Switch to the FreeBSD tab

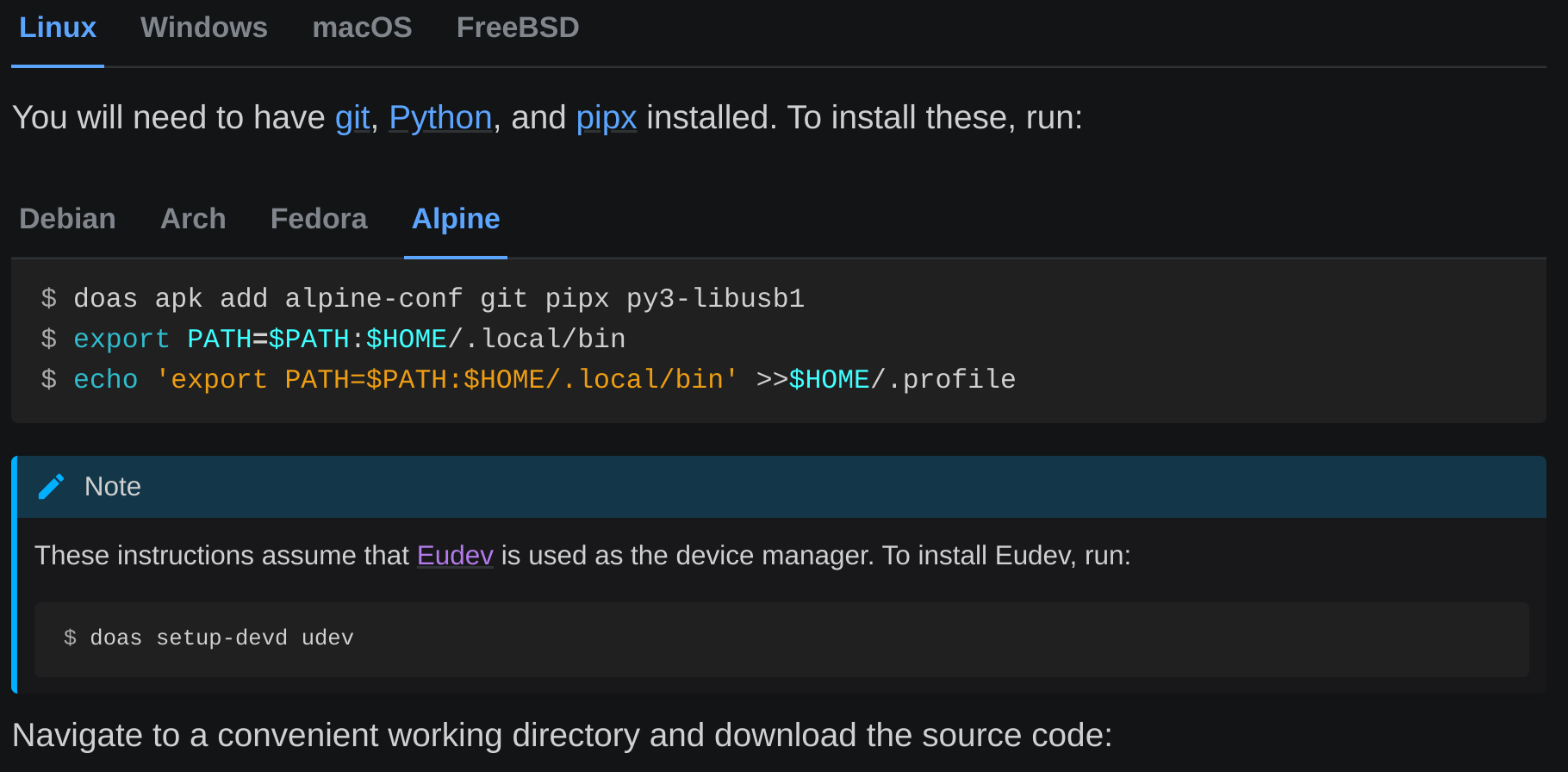(518, 28)
